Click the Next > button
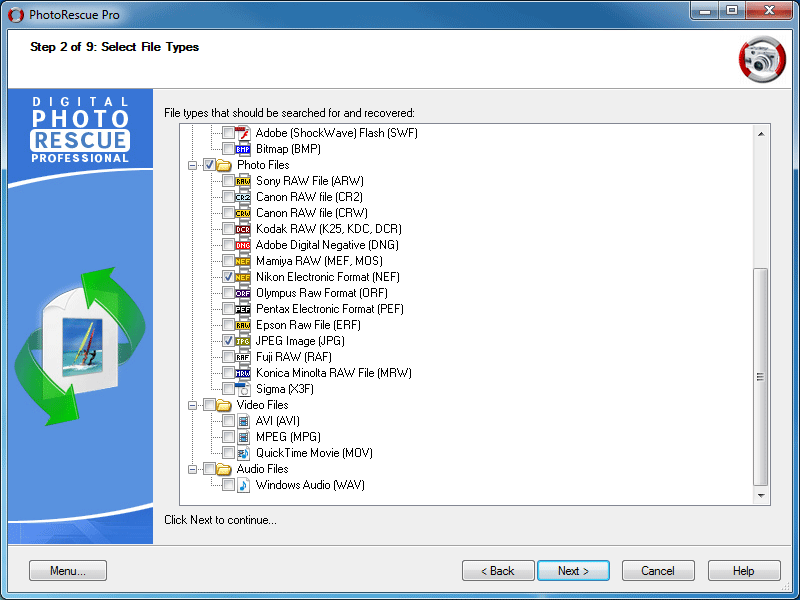 pos(573,570)
